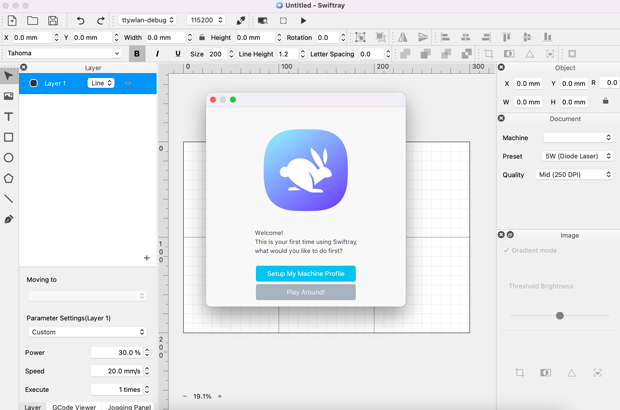Align objects to bottom edge

547,37
